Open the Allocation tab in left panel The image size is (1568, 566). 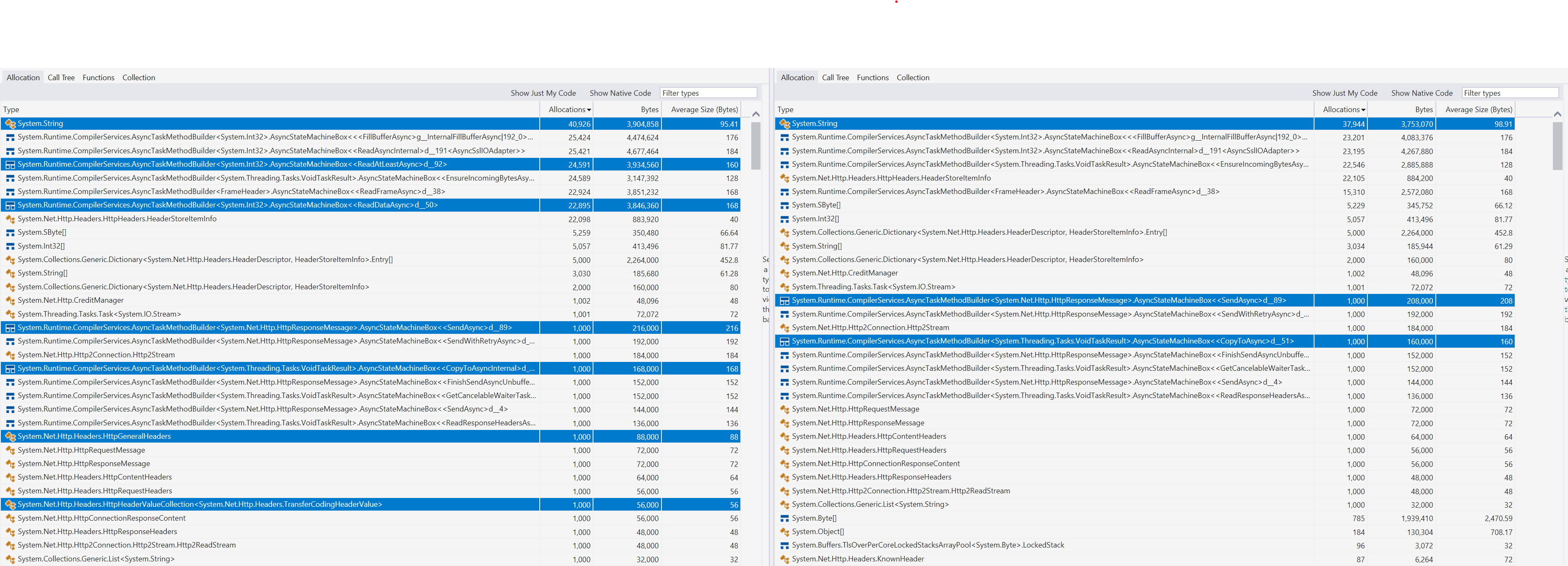point(23,77)
